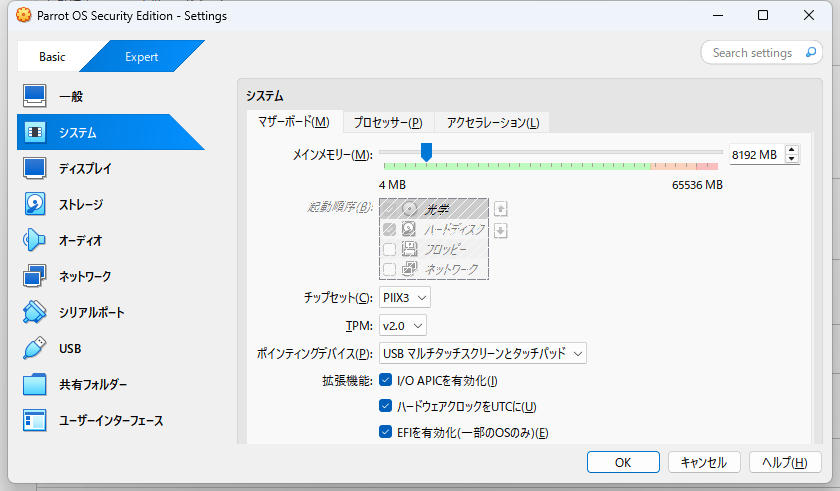Click the OK button
840x491 pixels.
click(623, 462)
